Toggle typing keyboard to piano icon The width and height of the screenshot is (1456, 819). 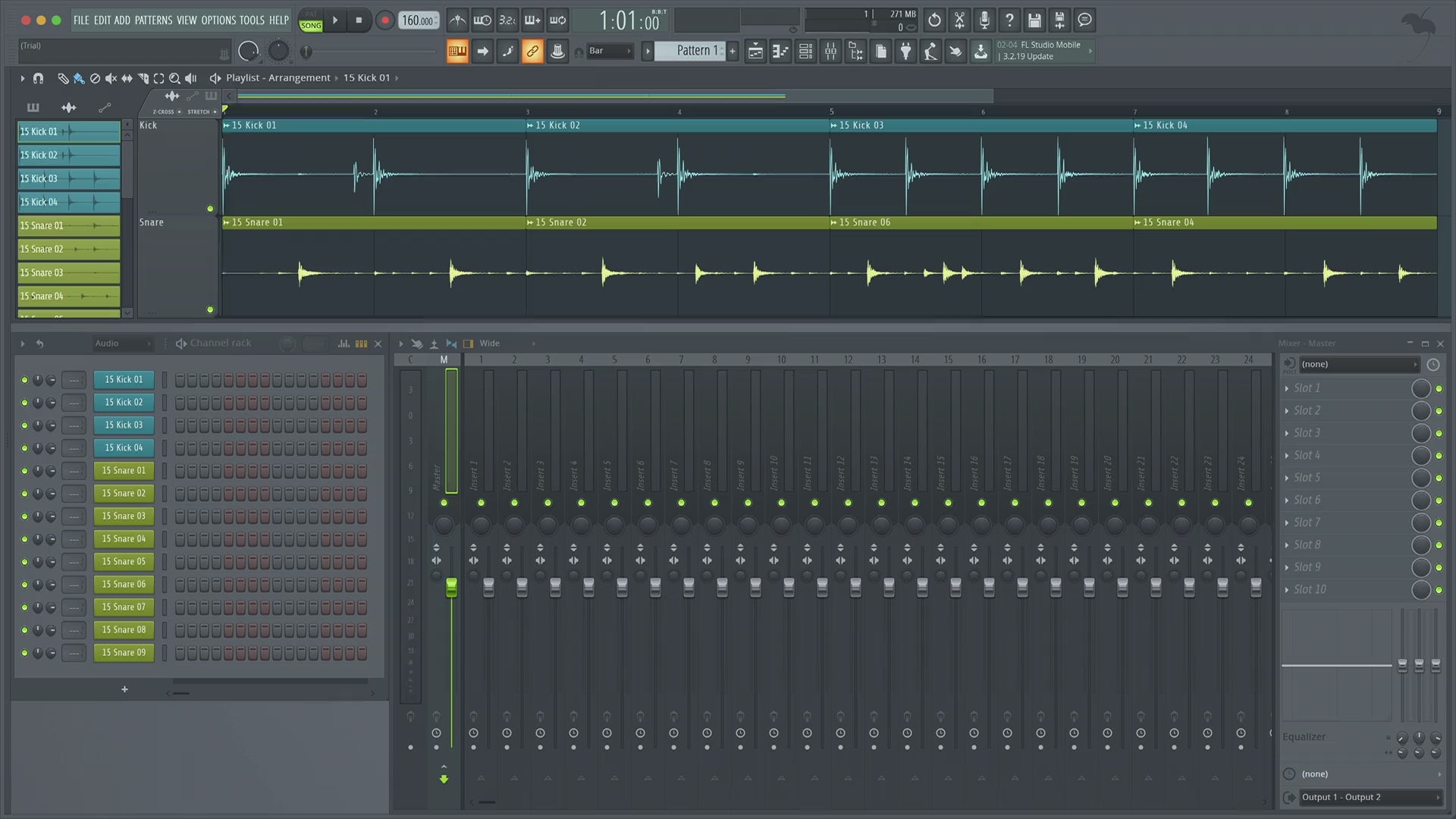click(457, 52)
